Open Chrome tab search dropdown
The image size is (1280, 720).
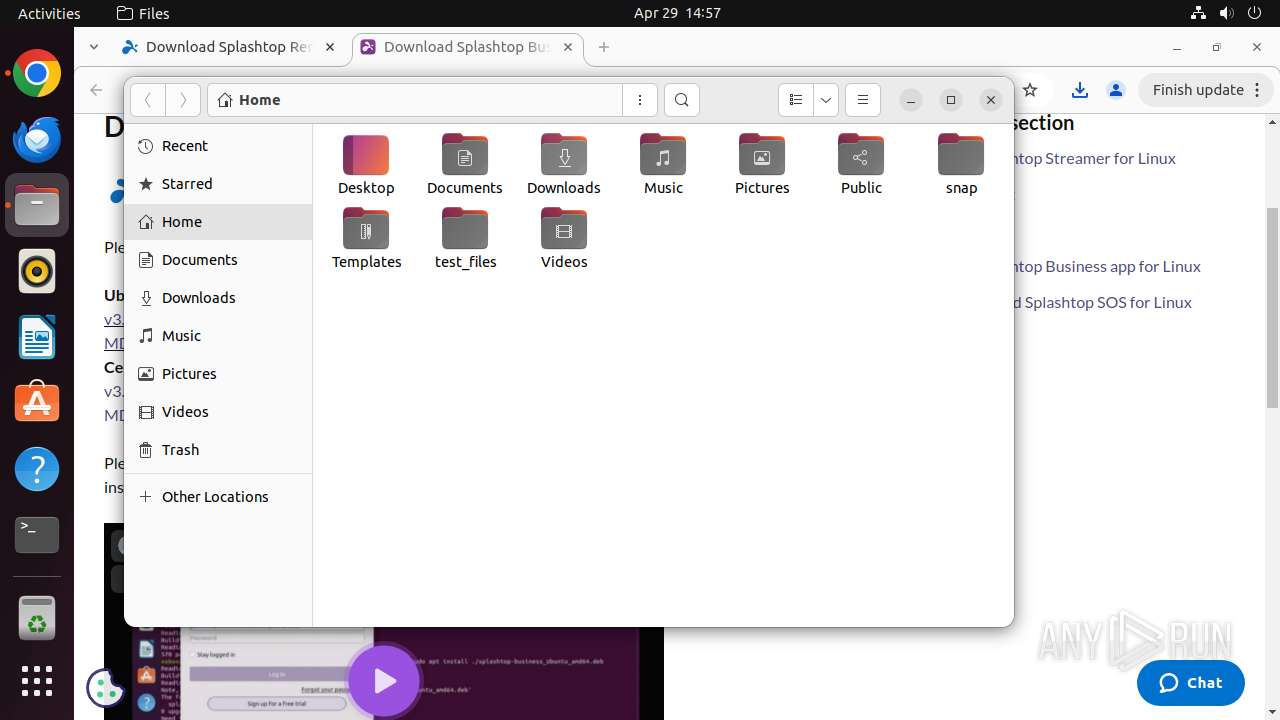pyautogui.click(x=93, y=47)
